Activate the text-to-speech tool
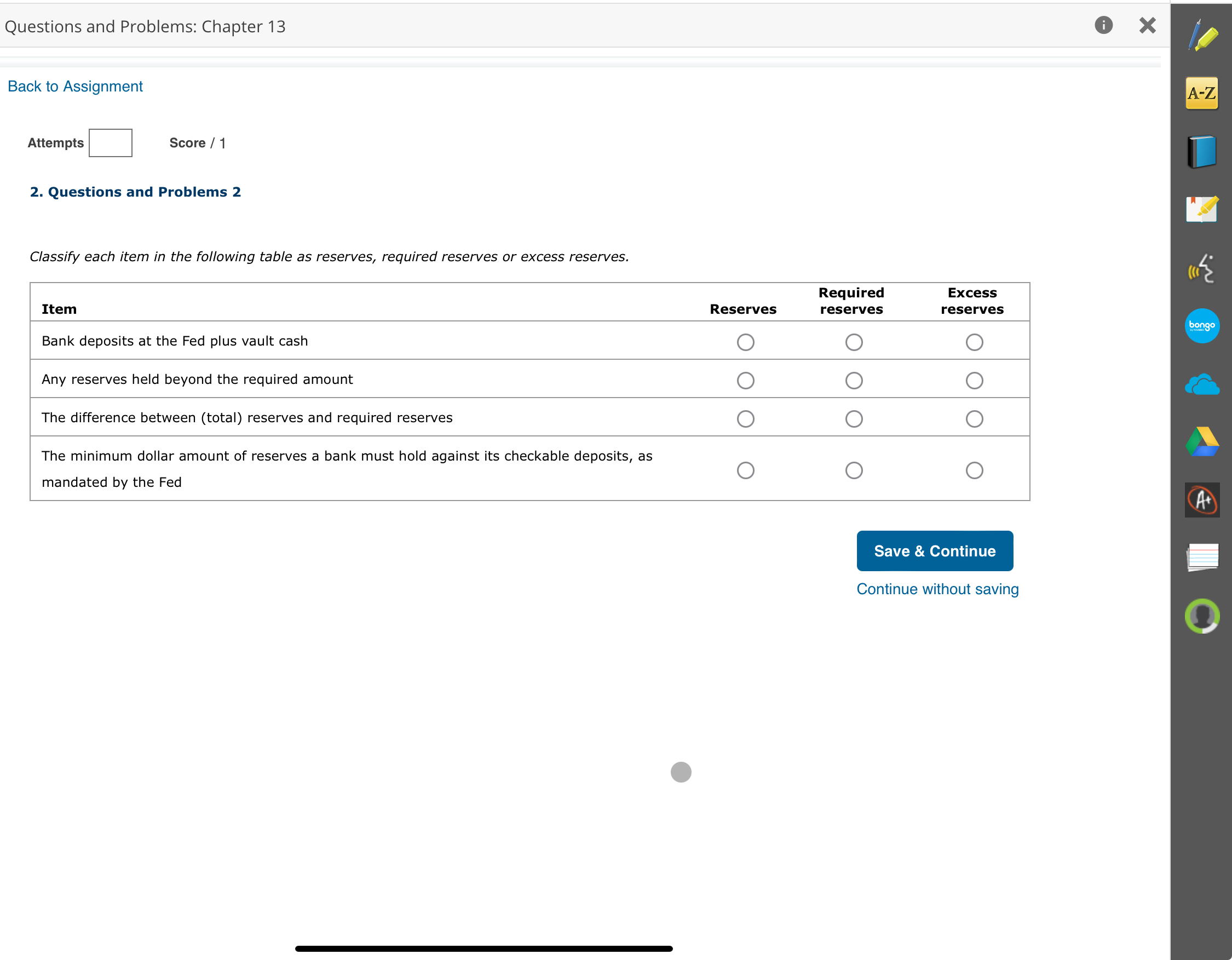Viewport: 1232px width, 960px height. (x=1202, y=268)
